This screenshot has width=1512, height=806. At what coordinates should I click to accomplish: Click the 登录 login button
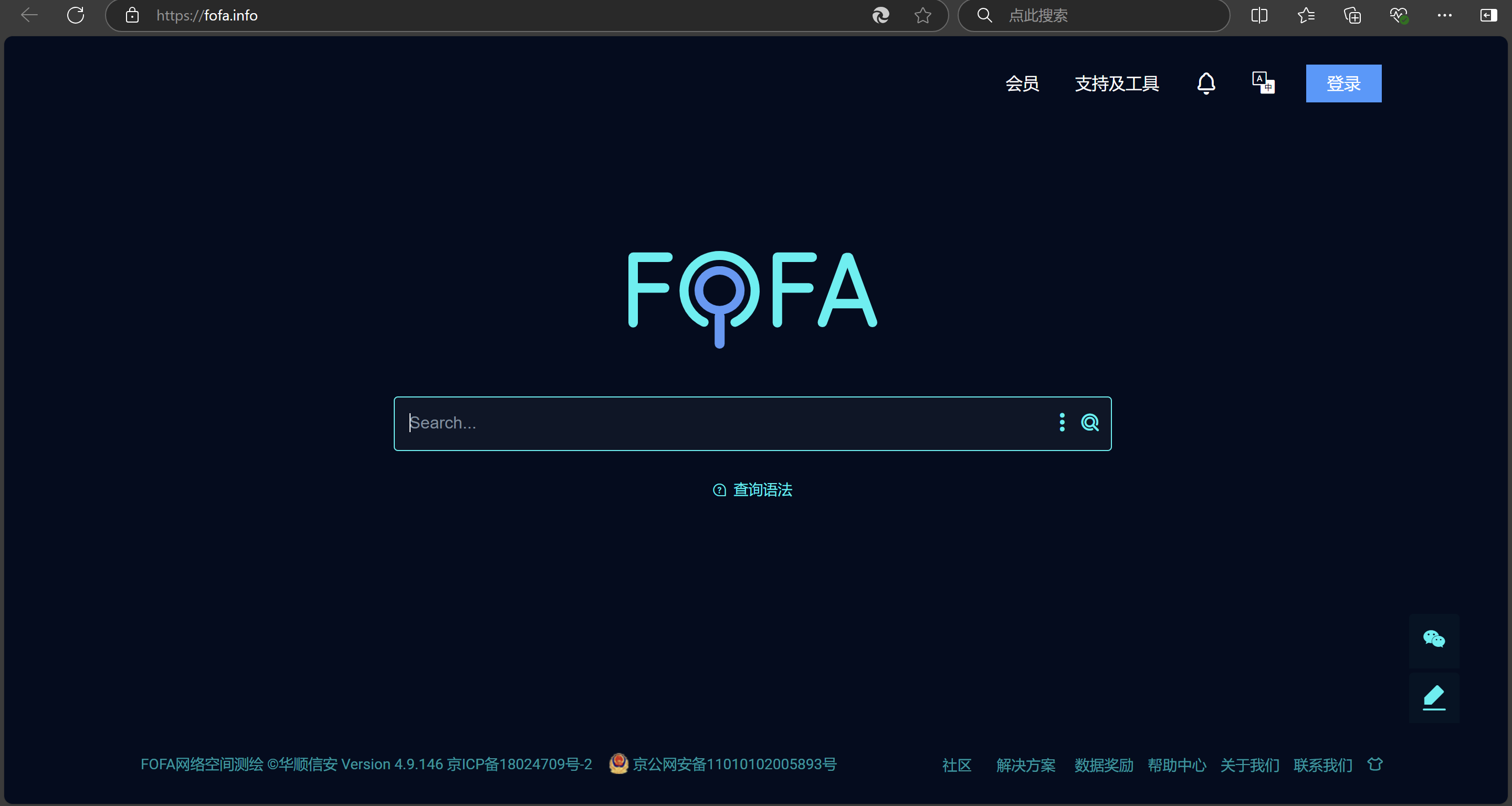[1343, 83]
